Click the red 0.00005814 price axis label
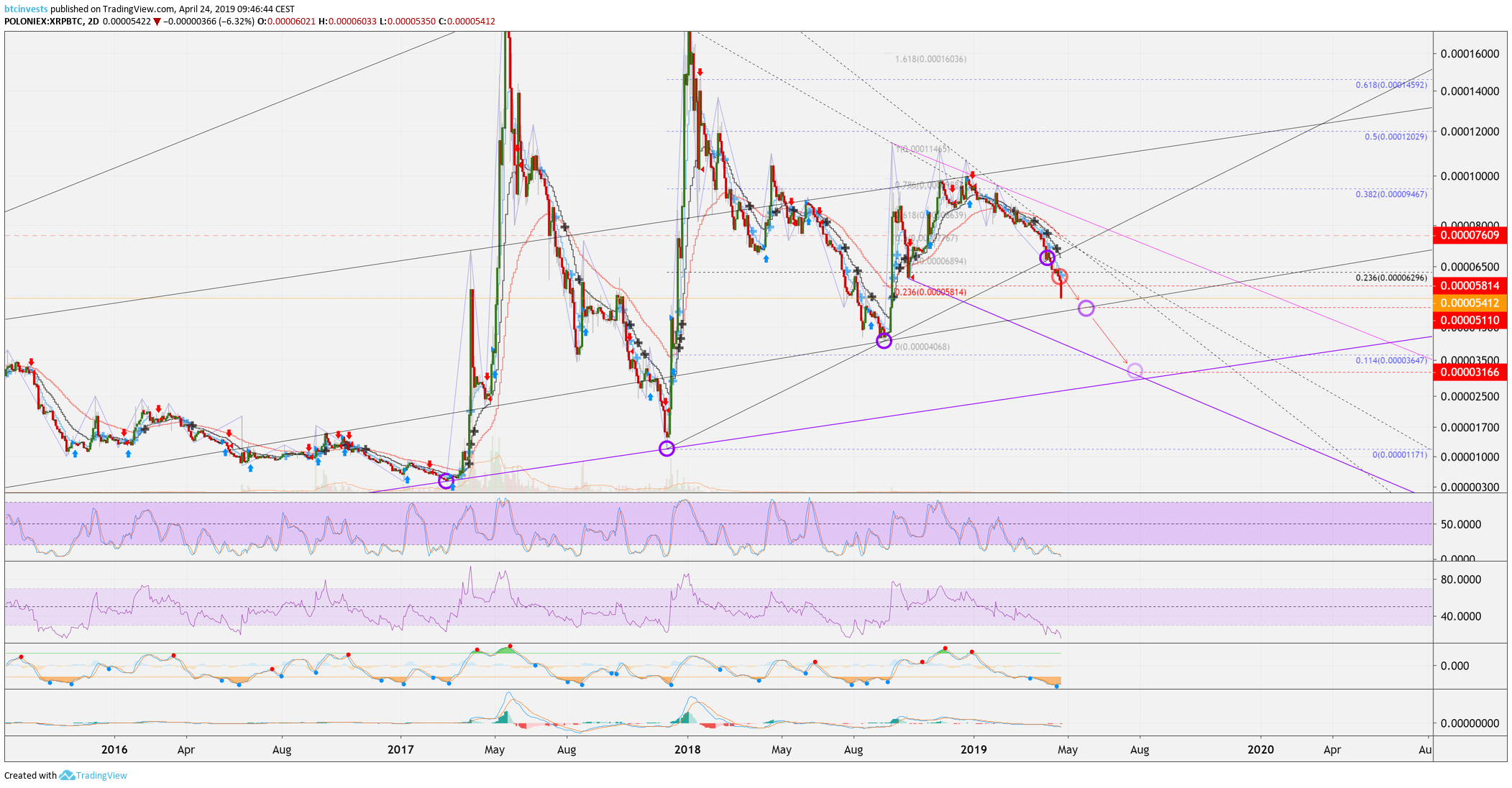Image resolution: width=1512 pixels, height=788 pixels. coord(1470,285)
